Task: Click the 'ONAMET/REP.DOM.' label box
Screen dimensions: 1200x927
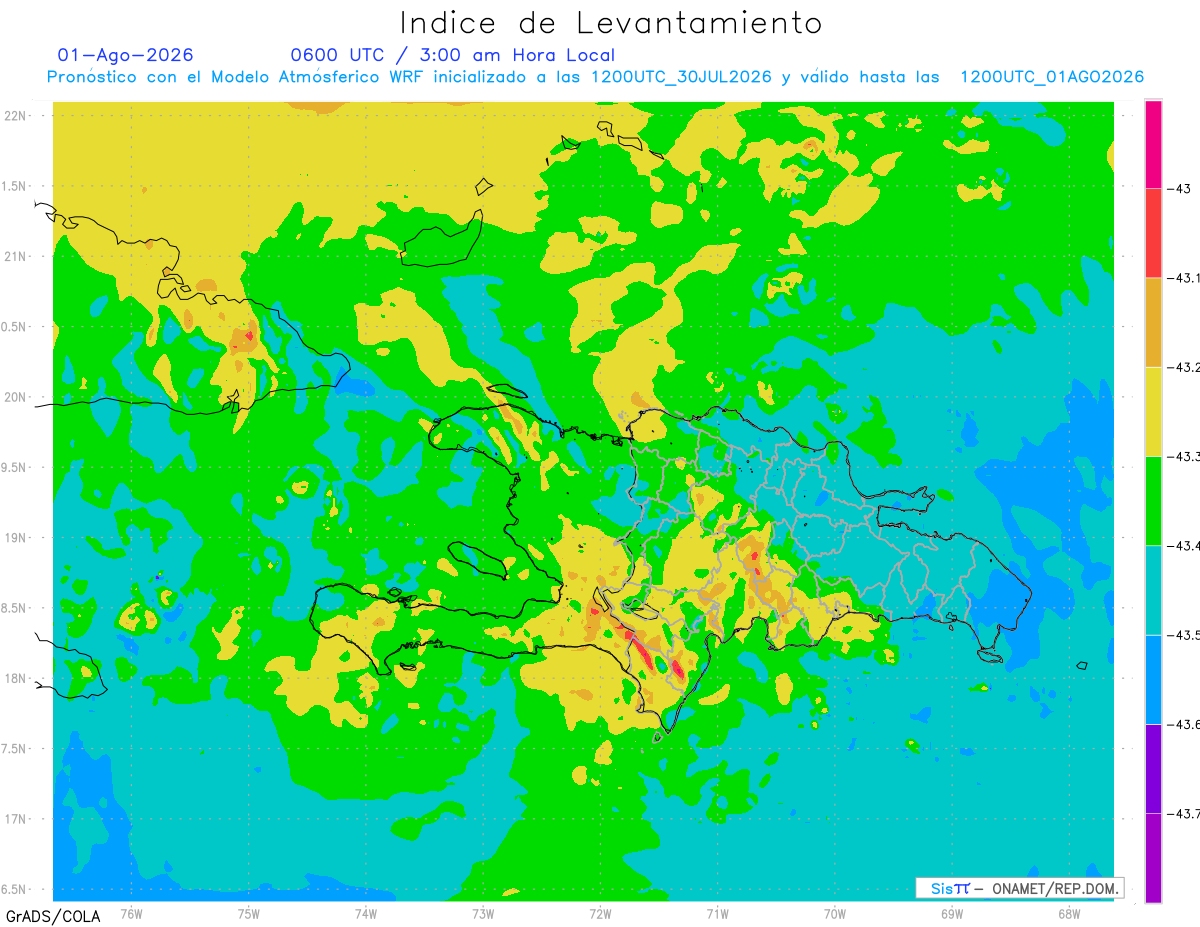Action: point(1019,888)
